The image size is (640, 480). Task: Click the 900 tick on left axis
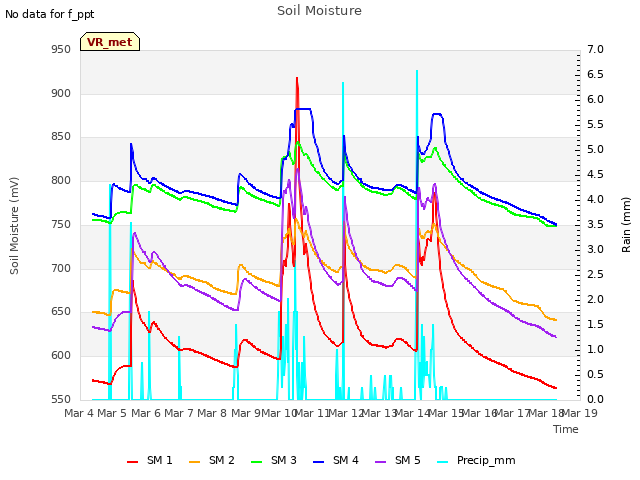61,93
